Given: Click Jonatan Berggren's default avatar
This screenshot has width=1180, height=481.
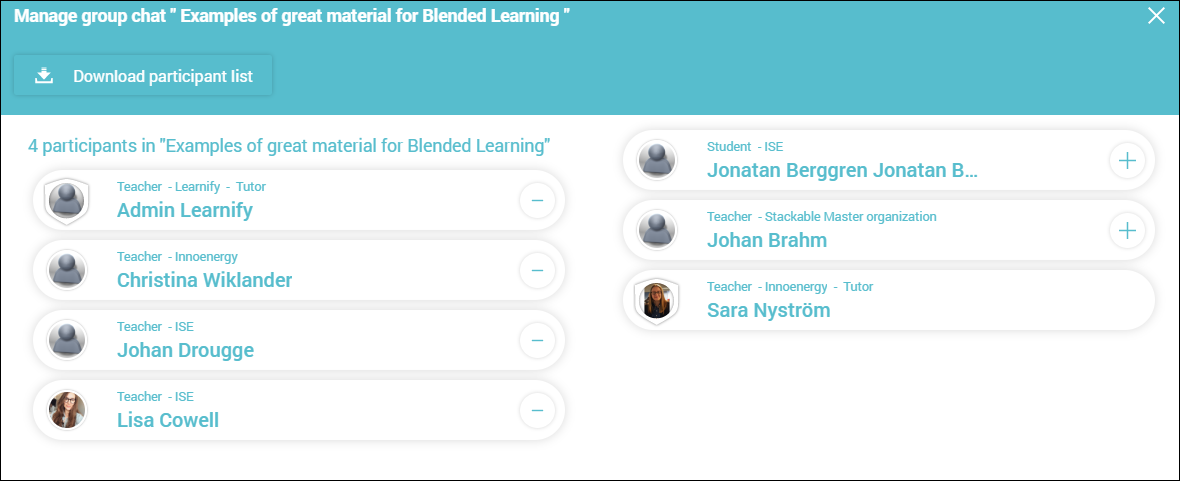Looking at the screenshot, I should [x=657, y=160].
